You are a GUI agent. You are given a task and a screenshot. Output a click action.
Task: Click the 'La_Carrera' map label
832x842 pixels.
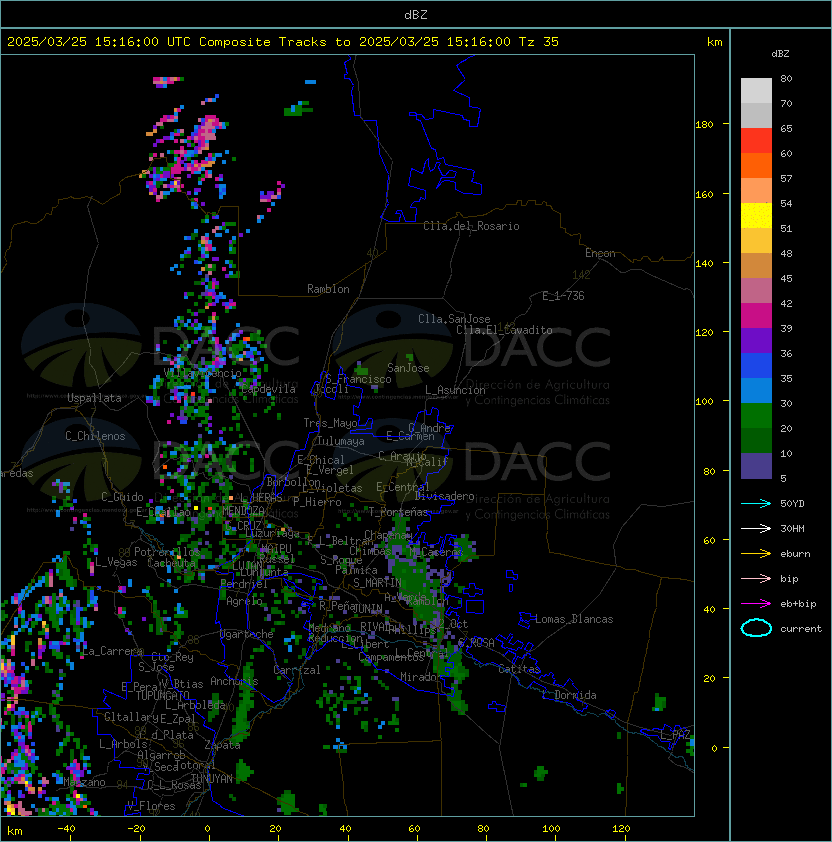coord(112,651)
